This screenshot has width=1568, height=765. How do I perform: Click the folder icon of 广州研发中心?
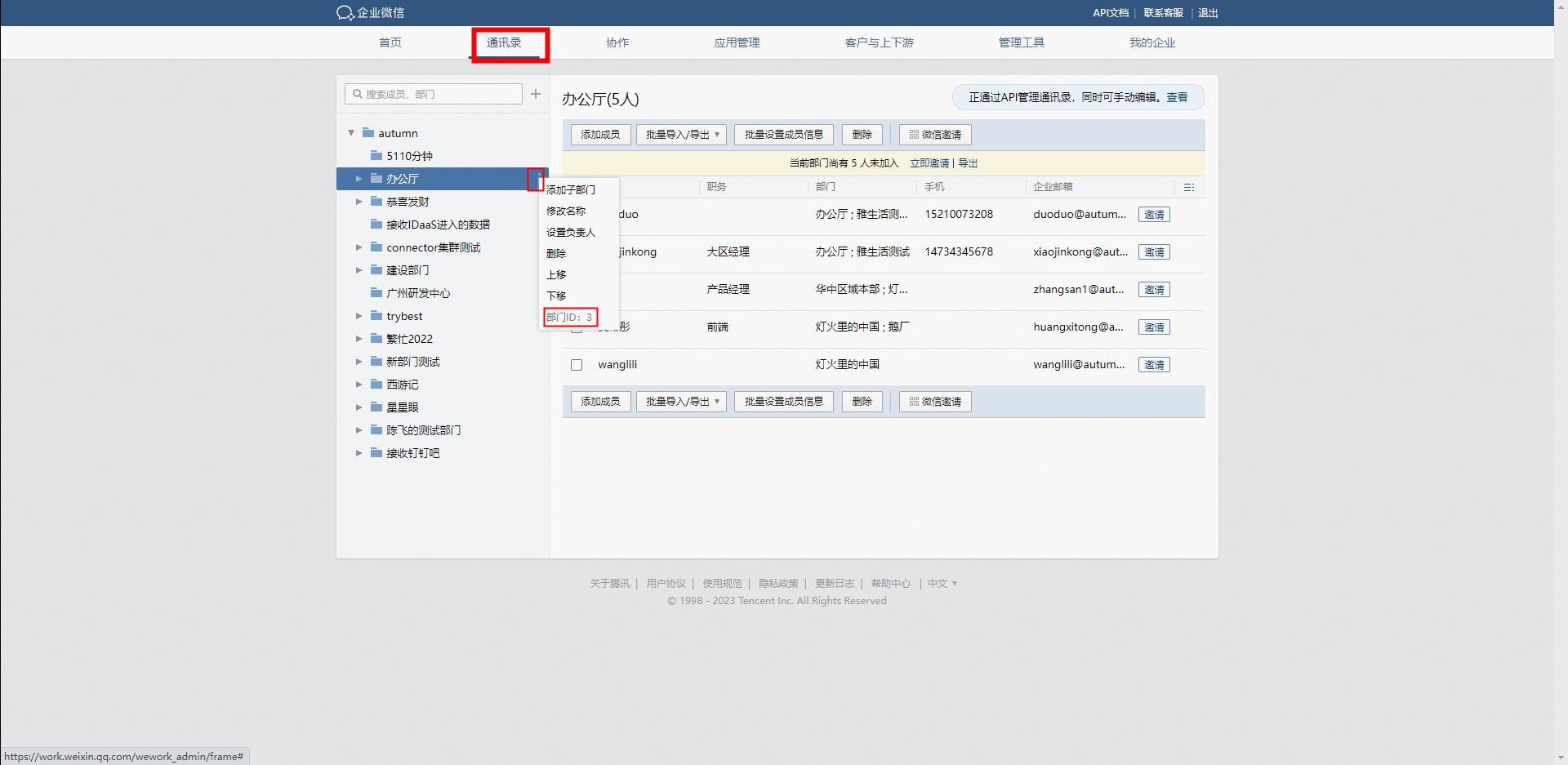(x=376, y=293)
